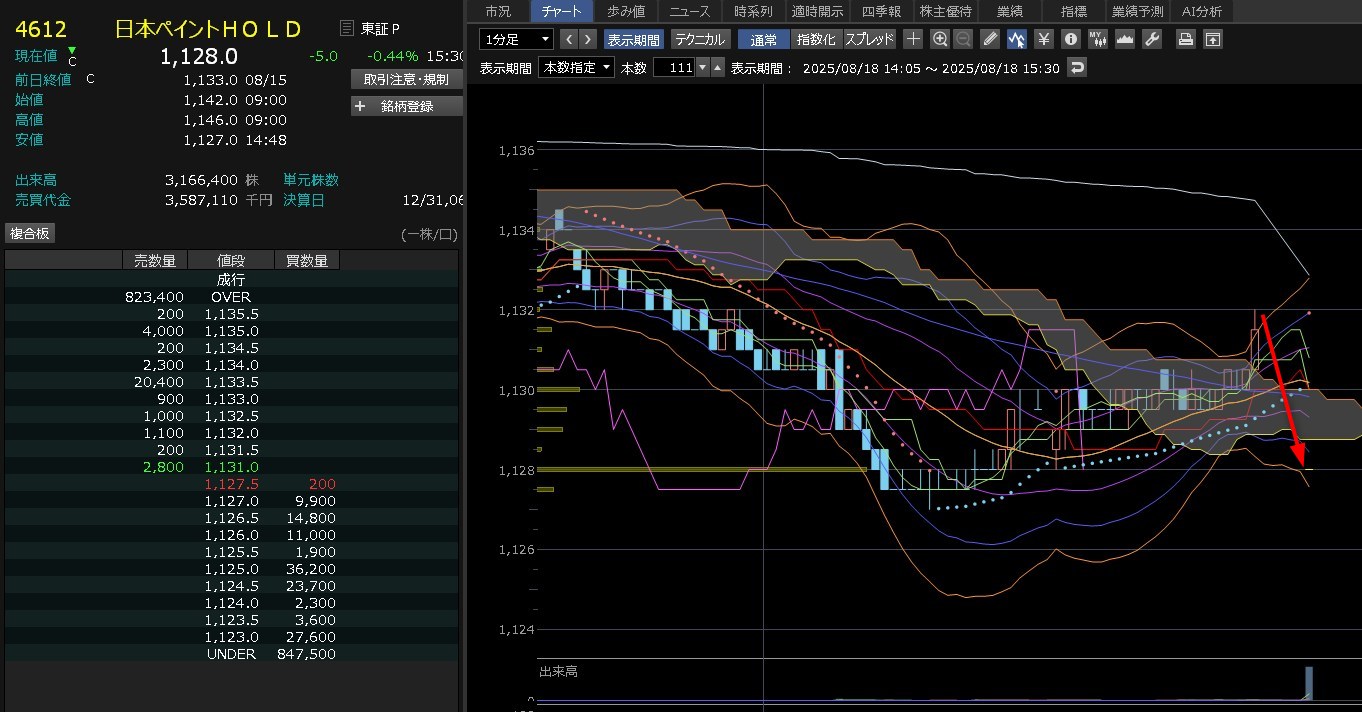Click the 値段 column header
Viewport: 1362px width, 712px height.
coord(230,261)
